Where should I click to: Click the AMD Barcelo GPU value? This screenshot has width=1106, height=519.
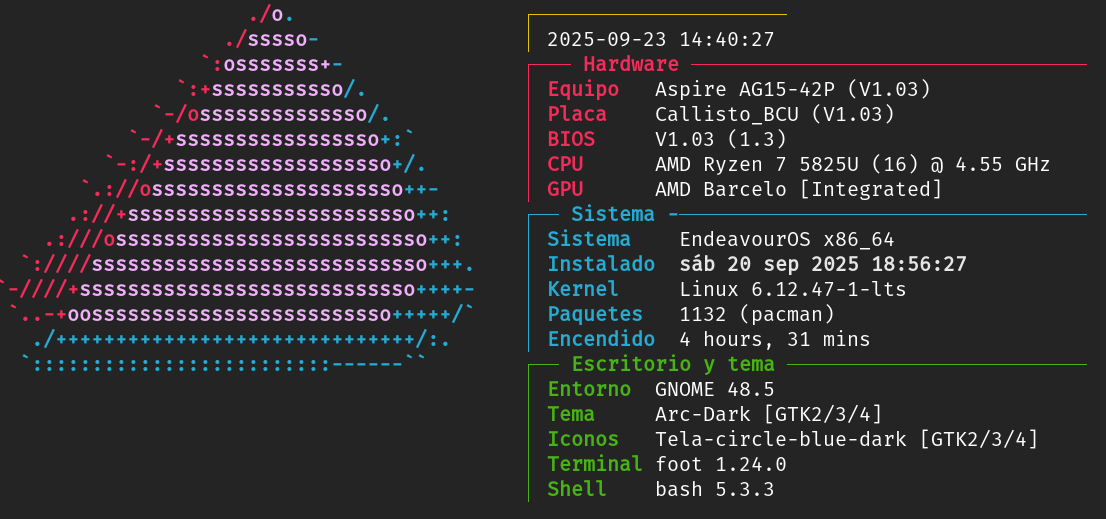pos(798,190)
